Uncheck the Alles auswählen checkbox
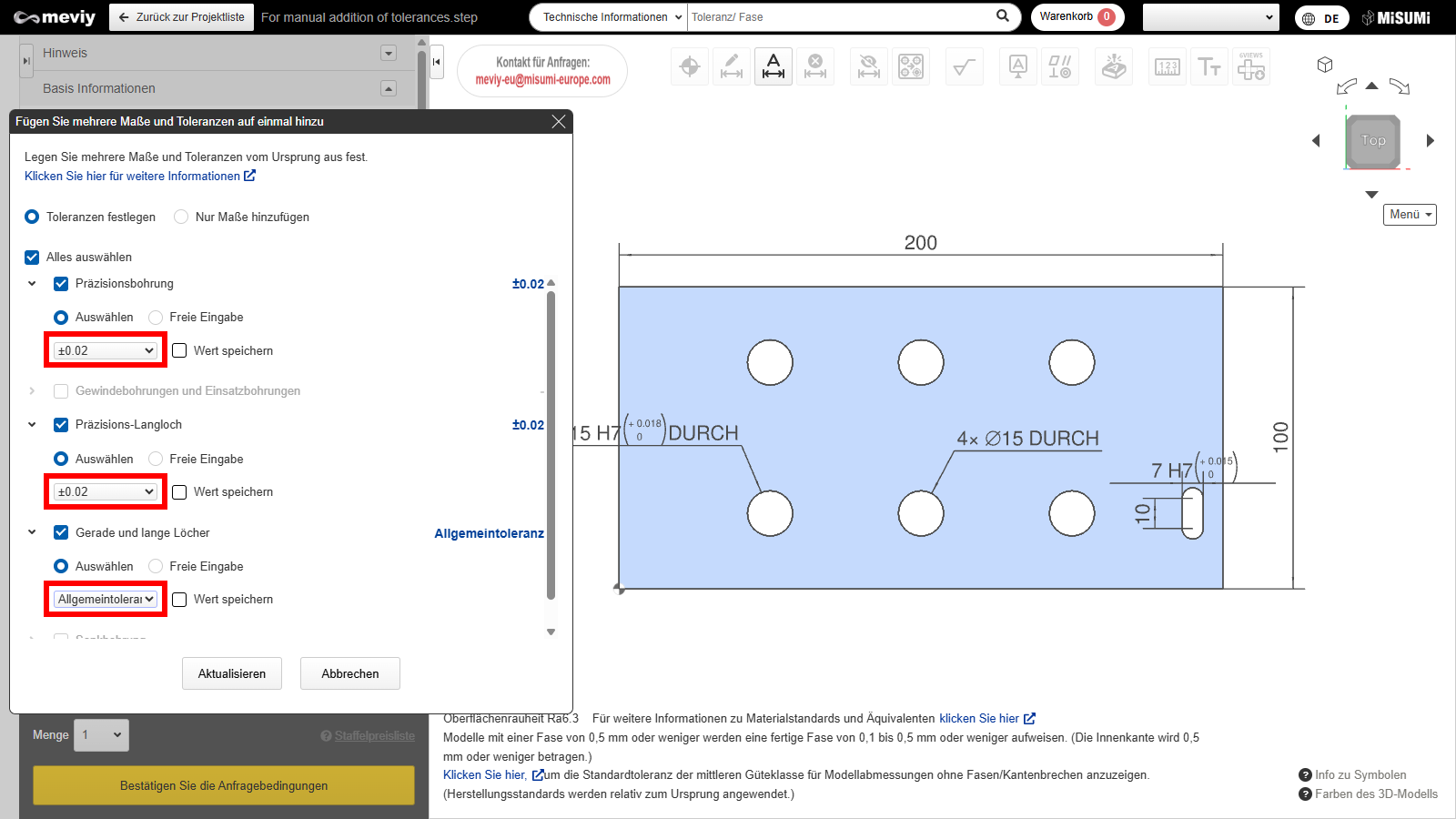1456x819 pixels. [32, 258]
